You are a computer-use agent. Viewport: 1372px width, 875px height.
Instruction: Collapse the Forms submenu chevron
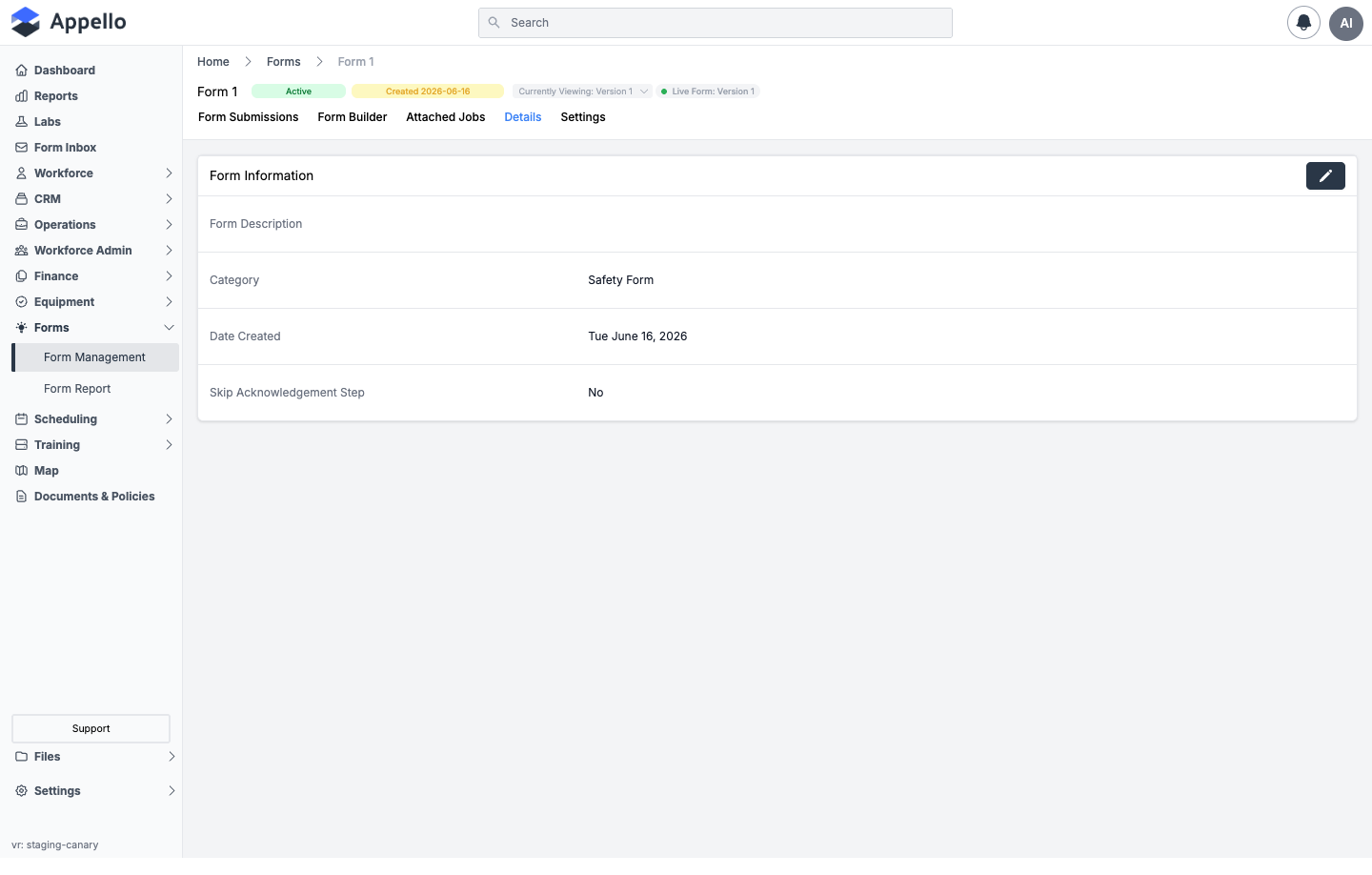tap(169, 328)
